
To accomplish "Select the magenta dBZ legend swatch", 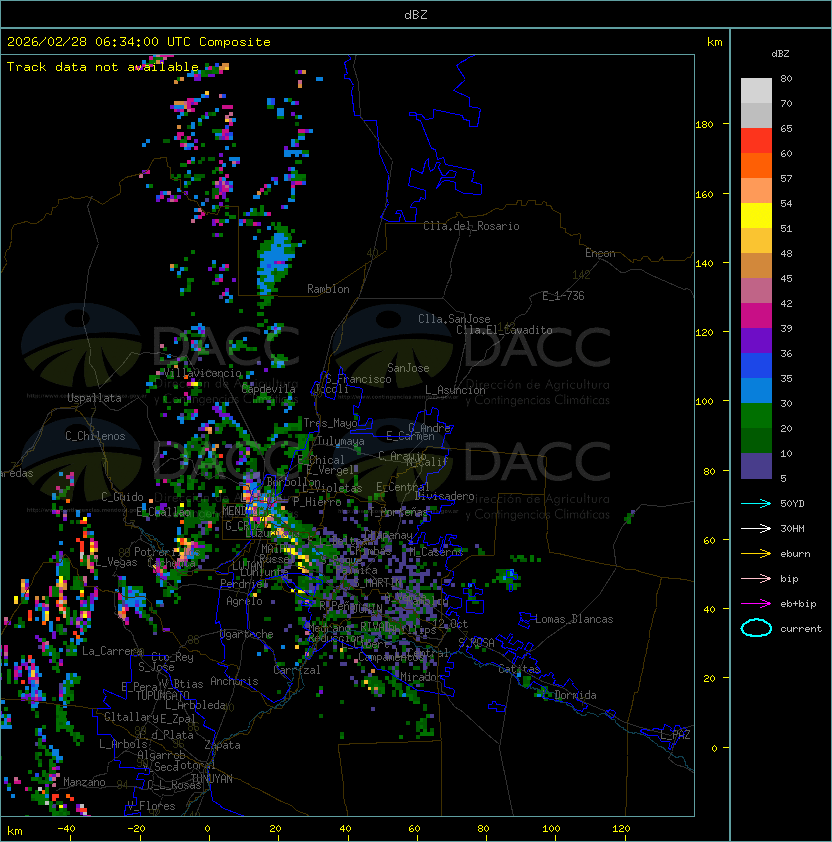I will click(x=756, y=316).
